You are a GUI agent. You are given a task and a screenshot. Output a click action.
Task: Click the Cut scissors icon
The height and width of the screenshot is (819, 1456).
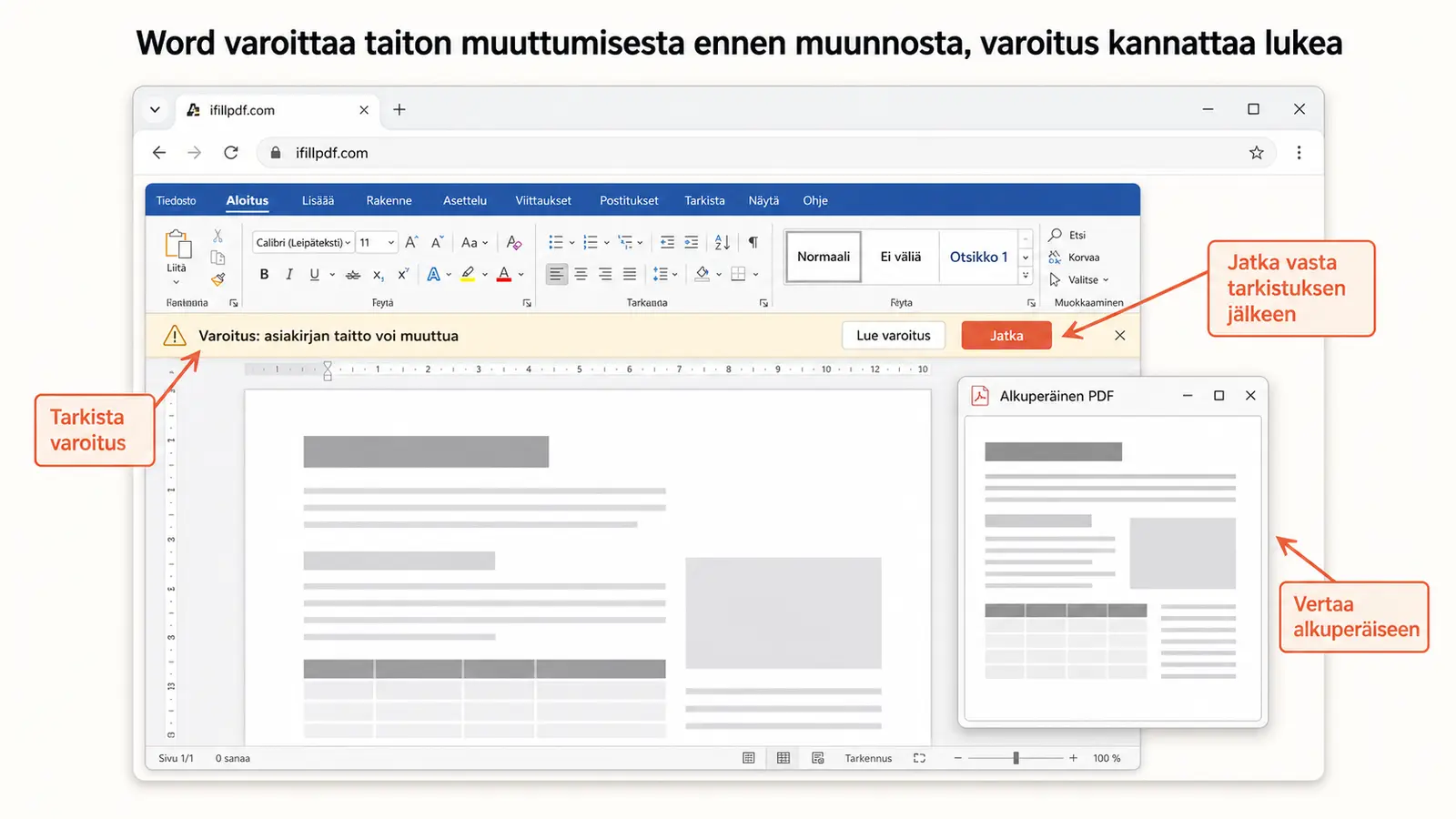(x=218, y=236)
